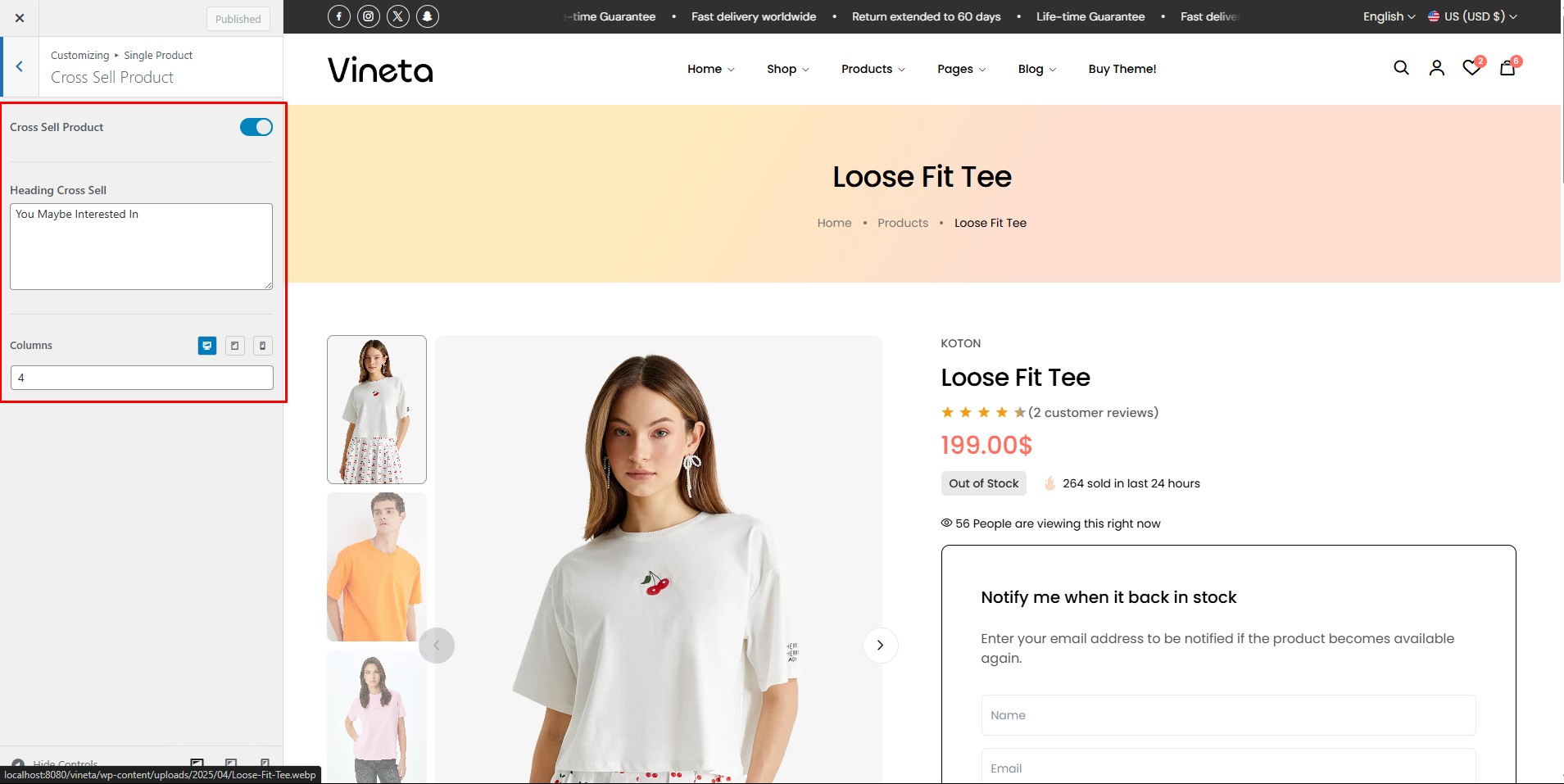
Task: Click the Home breadcrumb link
Action: (x=834, y=223)
